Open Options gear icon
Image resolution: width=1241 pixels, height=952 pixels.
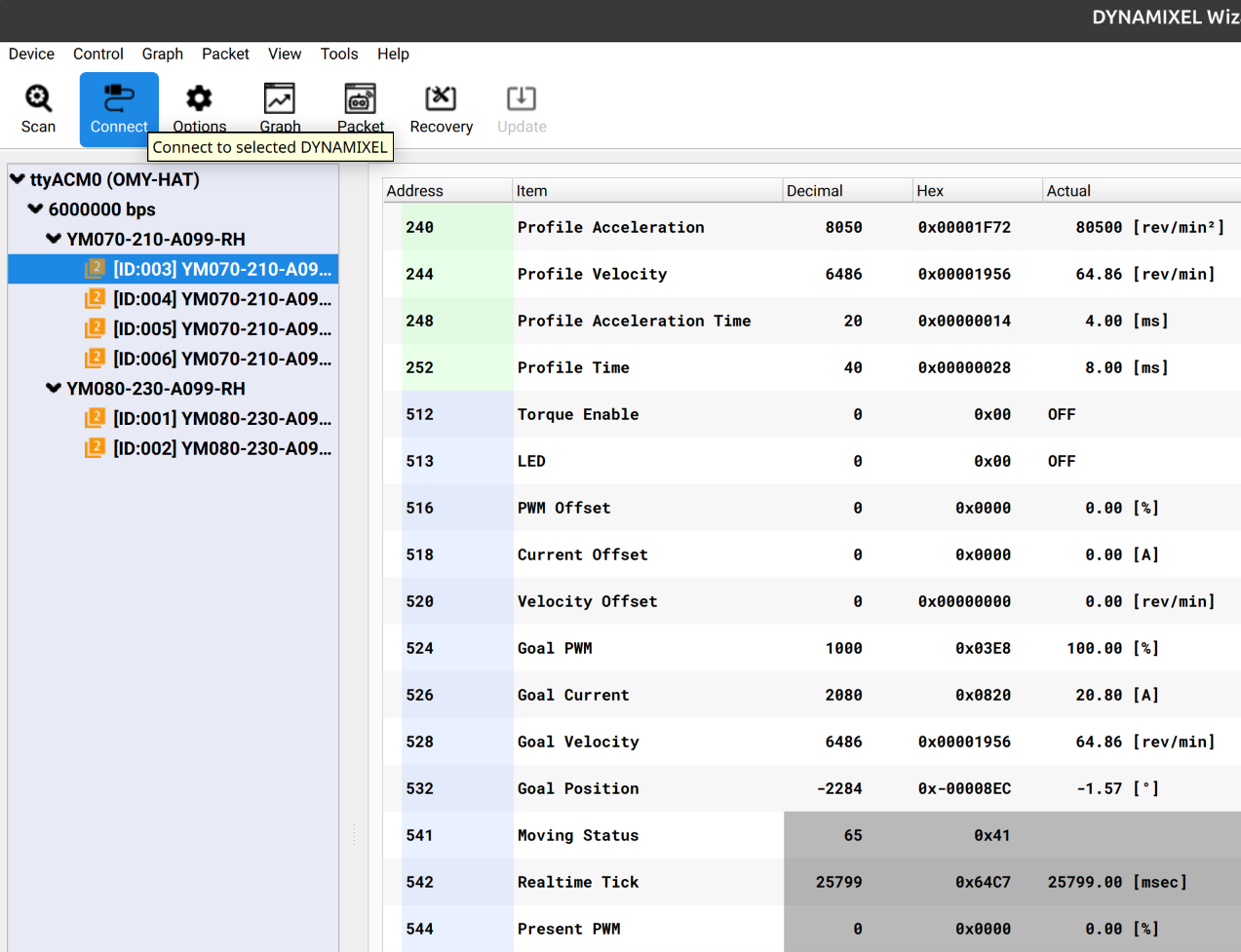coord(199,98)
